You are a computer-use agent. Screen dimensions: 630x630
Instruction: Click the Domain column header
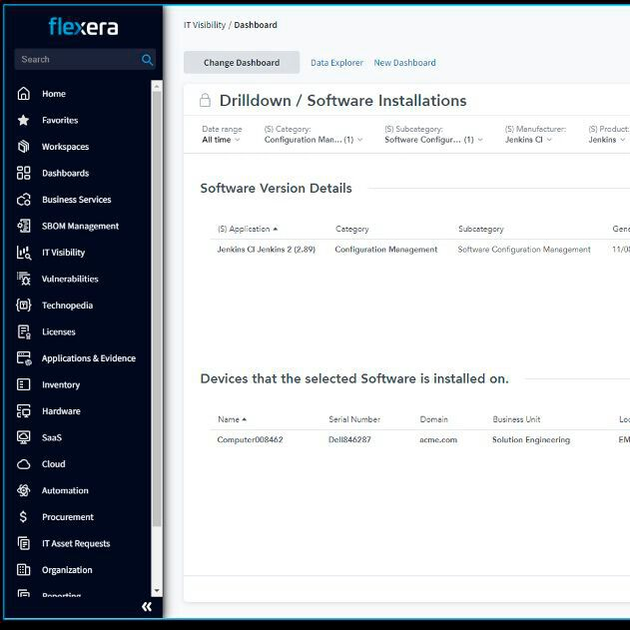434,419
